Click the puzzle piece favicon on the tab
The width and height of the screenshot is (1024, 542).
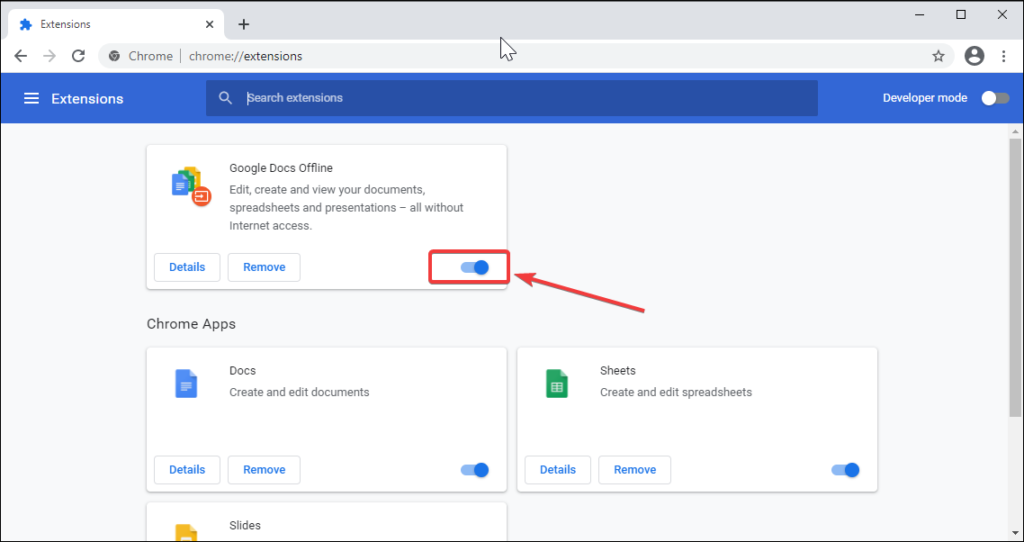point(25,24)
